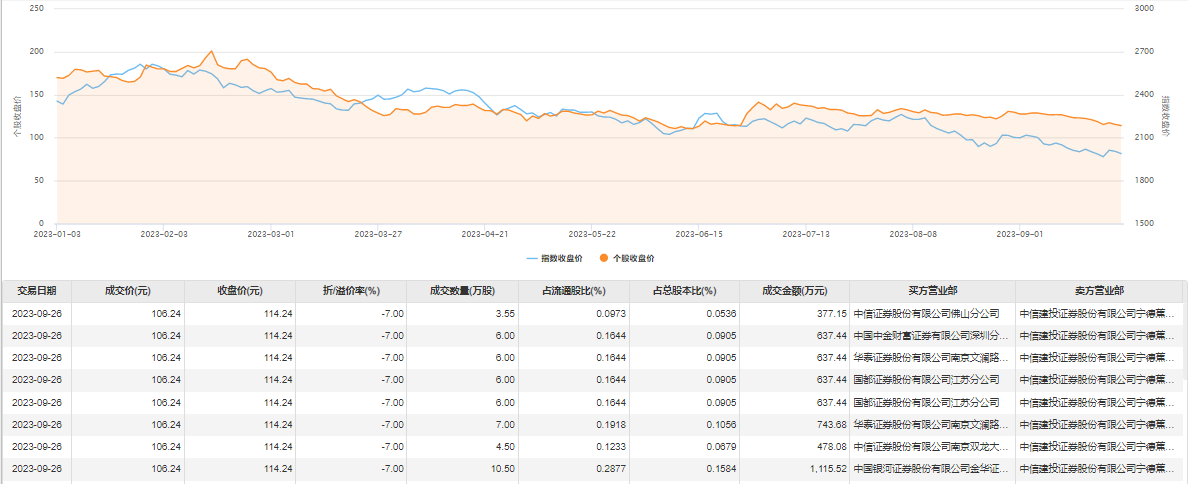Image resolution: width=1188 pixels, height=484 pixels.
Task: Click the 2023-03-01 x-axis label
Action: coord(271,234)
